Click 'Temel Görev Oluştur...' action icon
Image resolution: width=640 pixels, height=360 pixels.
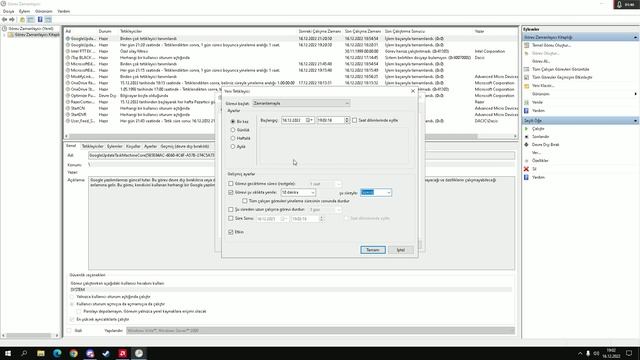[527, 45]
